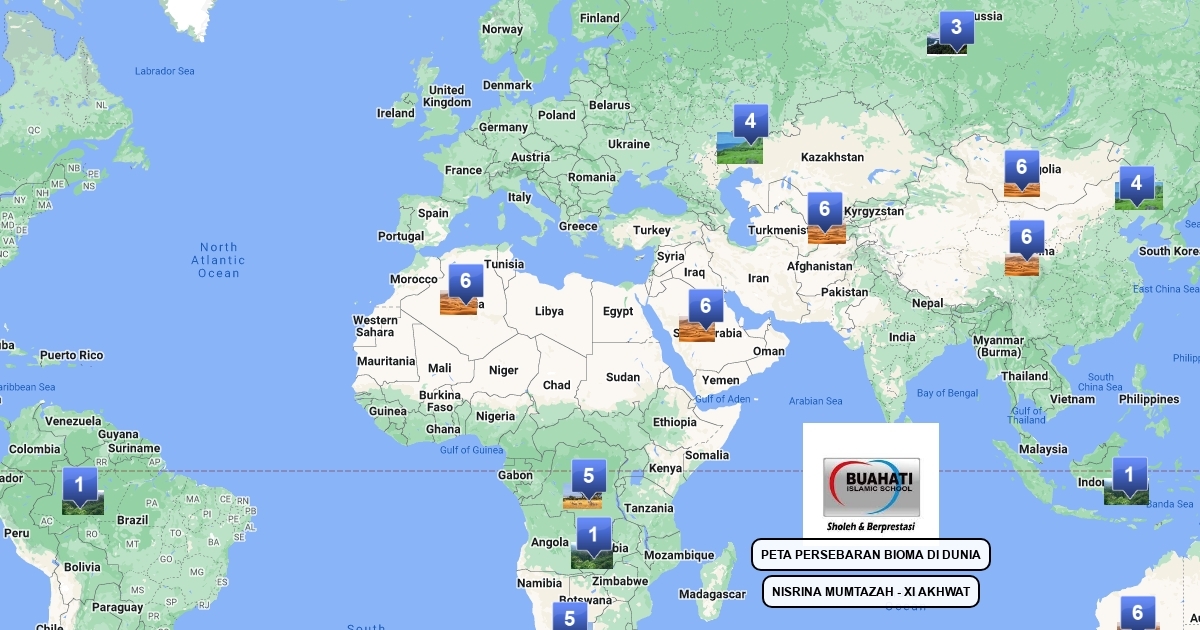Open marker 1 in Amazon, west of Brazil
The image size is (1200, 630).
pos(79,488)
